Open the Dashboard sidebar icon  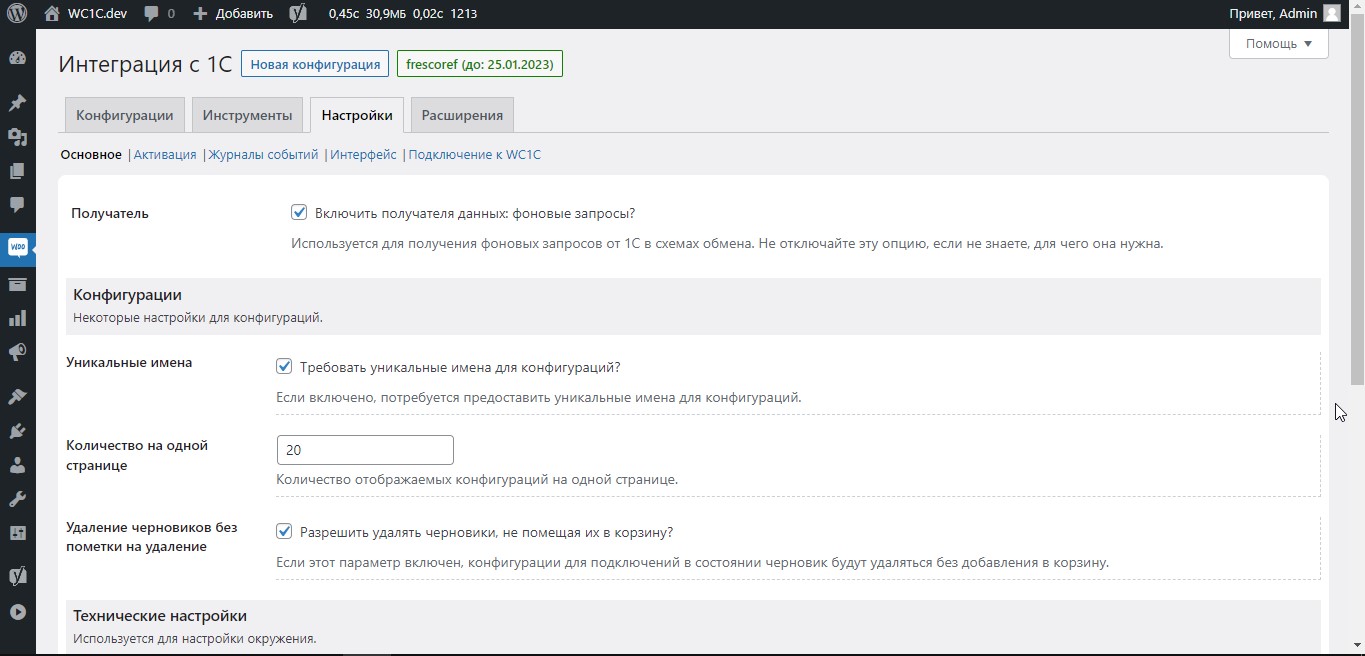17,58
